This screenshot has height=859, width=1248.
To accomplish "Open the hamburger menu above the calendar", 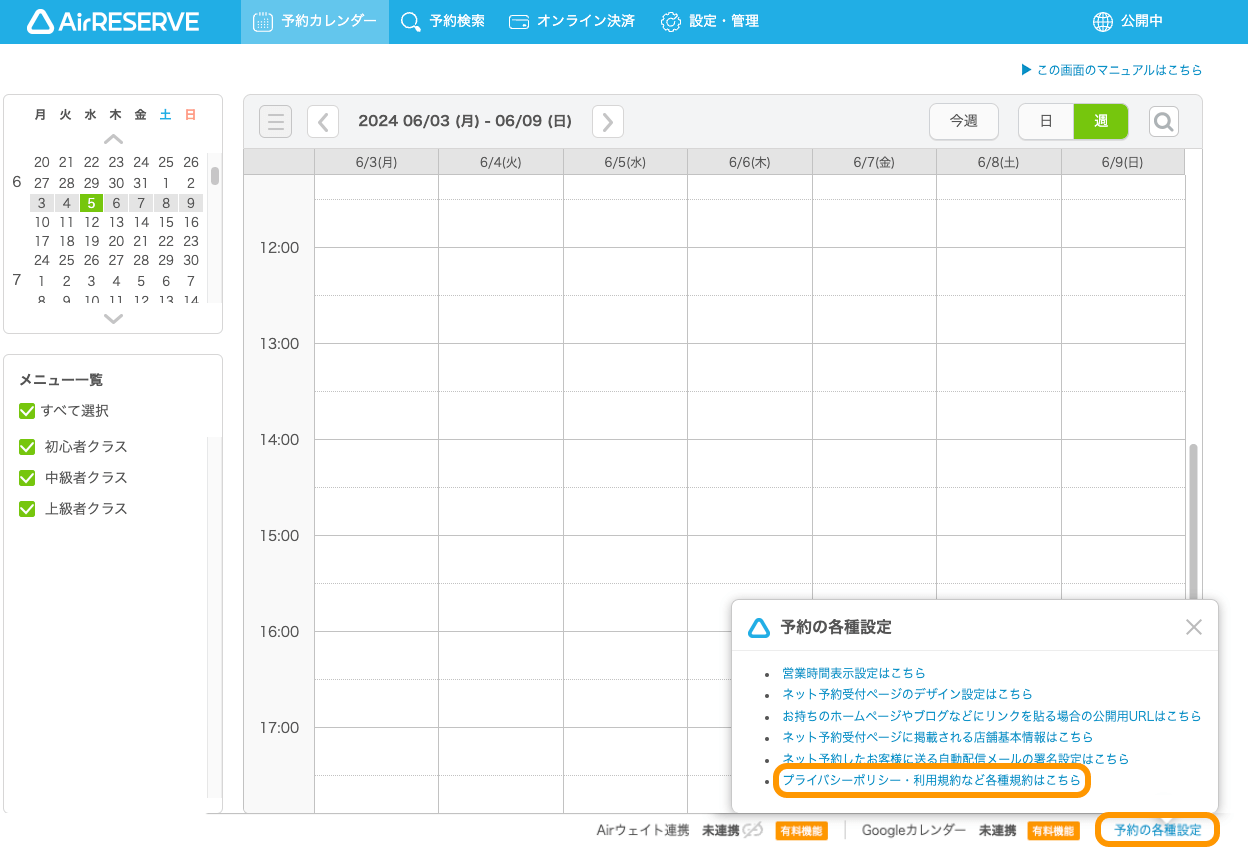I will pyautogui.click(x=275, y=121).
